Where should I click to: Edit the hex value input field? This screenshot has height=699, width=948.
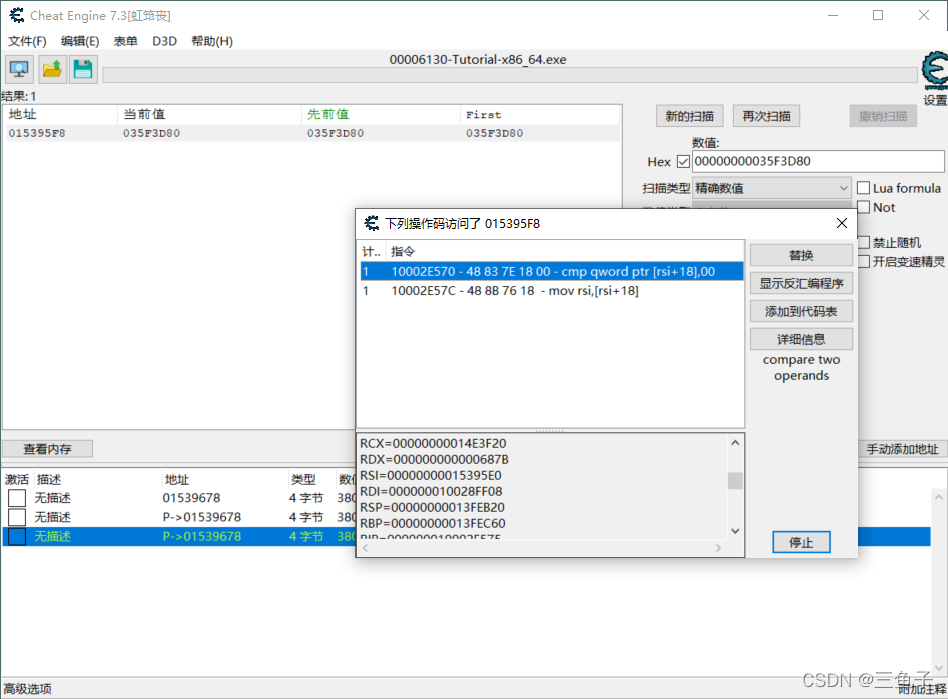click(x=817, y=161)
